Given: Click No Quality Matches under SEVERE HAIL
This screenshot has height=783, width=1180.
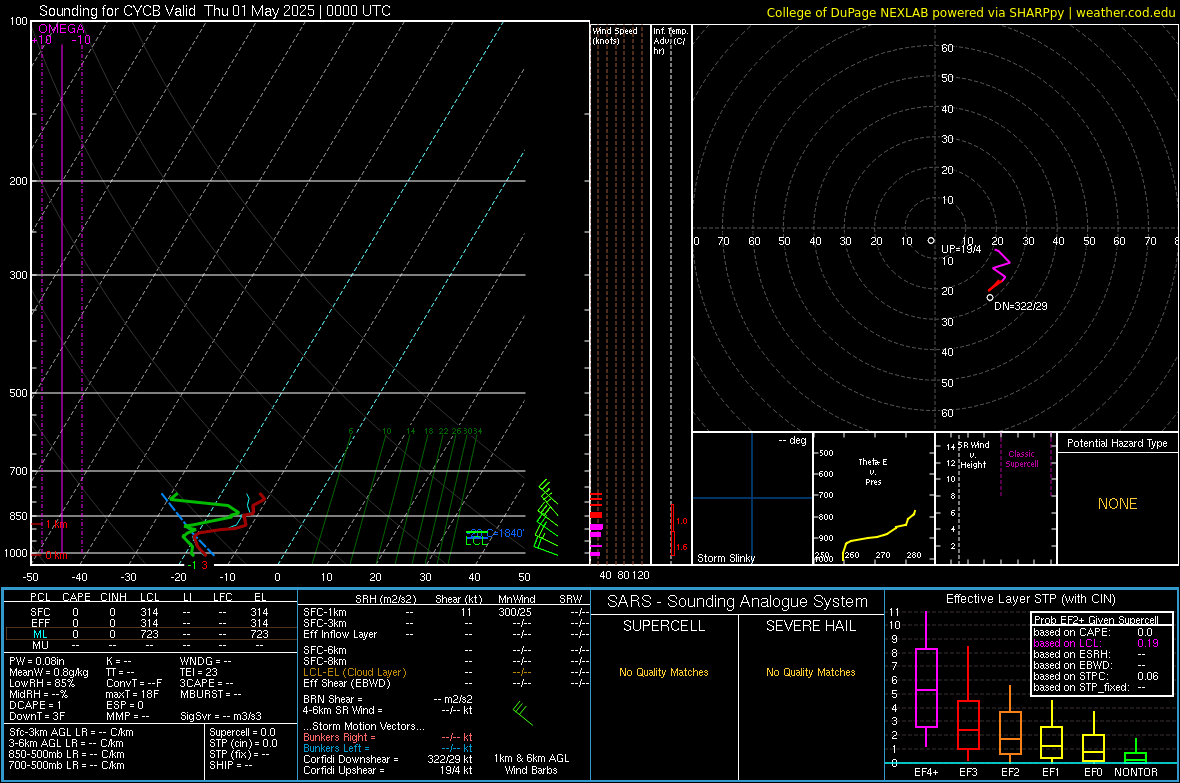Looking at the screenshot, I should pyautogui.click(x=810, y=672).
